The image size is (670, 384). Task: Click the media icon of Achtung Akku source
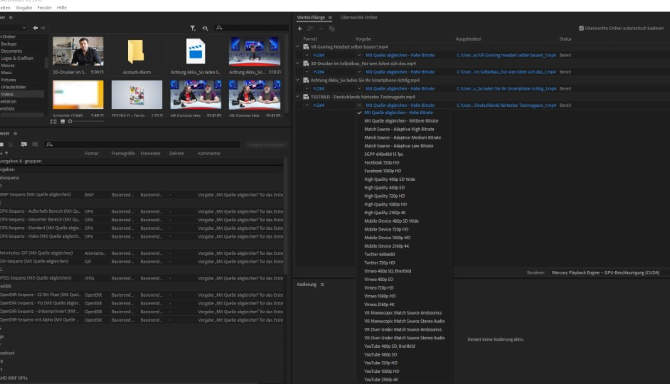(306, 80)
